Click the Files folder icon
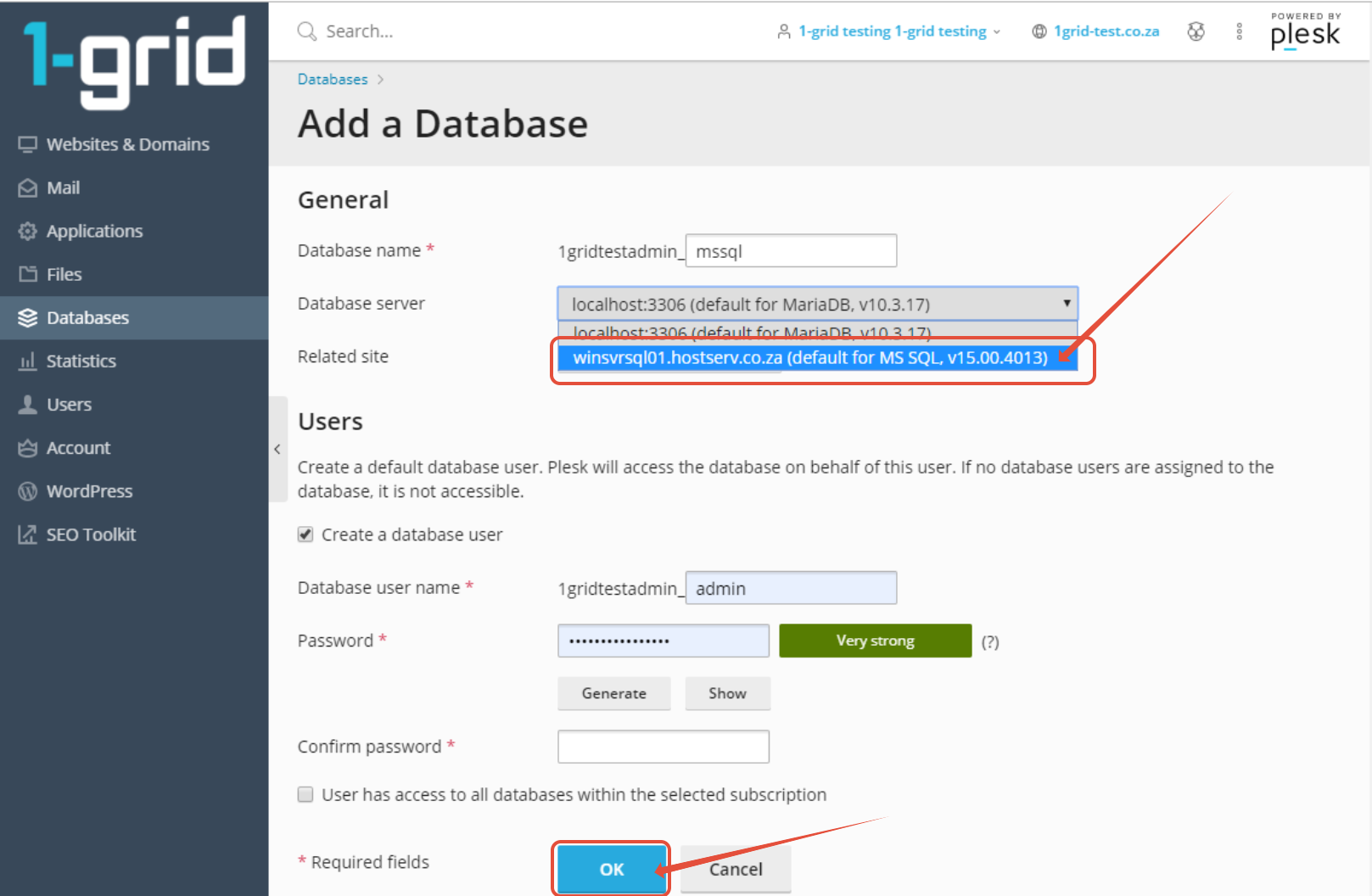The height and width of the screenshot is (896, 1372). [28, 274]
